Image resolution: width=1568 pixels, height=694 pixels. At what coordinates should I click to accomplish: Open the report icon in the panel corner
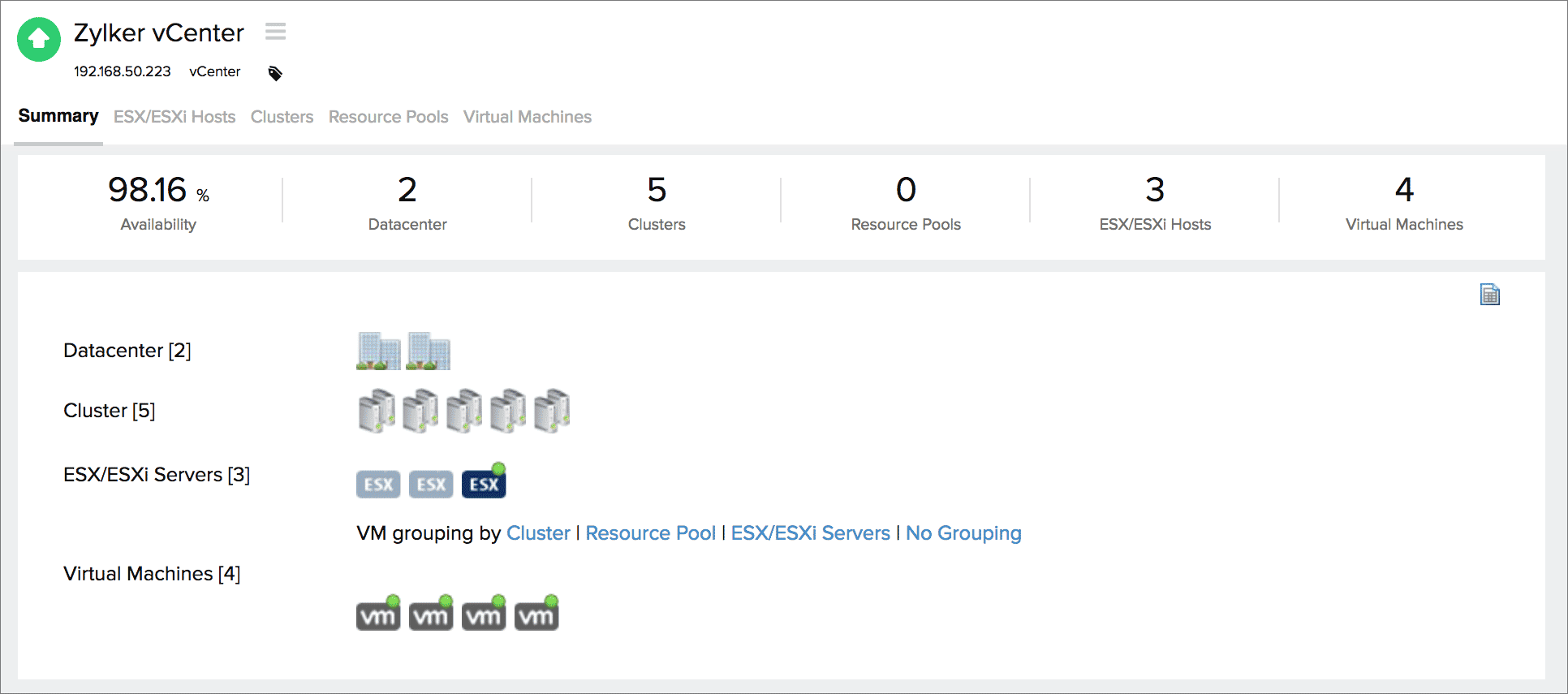(1490, 294)
